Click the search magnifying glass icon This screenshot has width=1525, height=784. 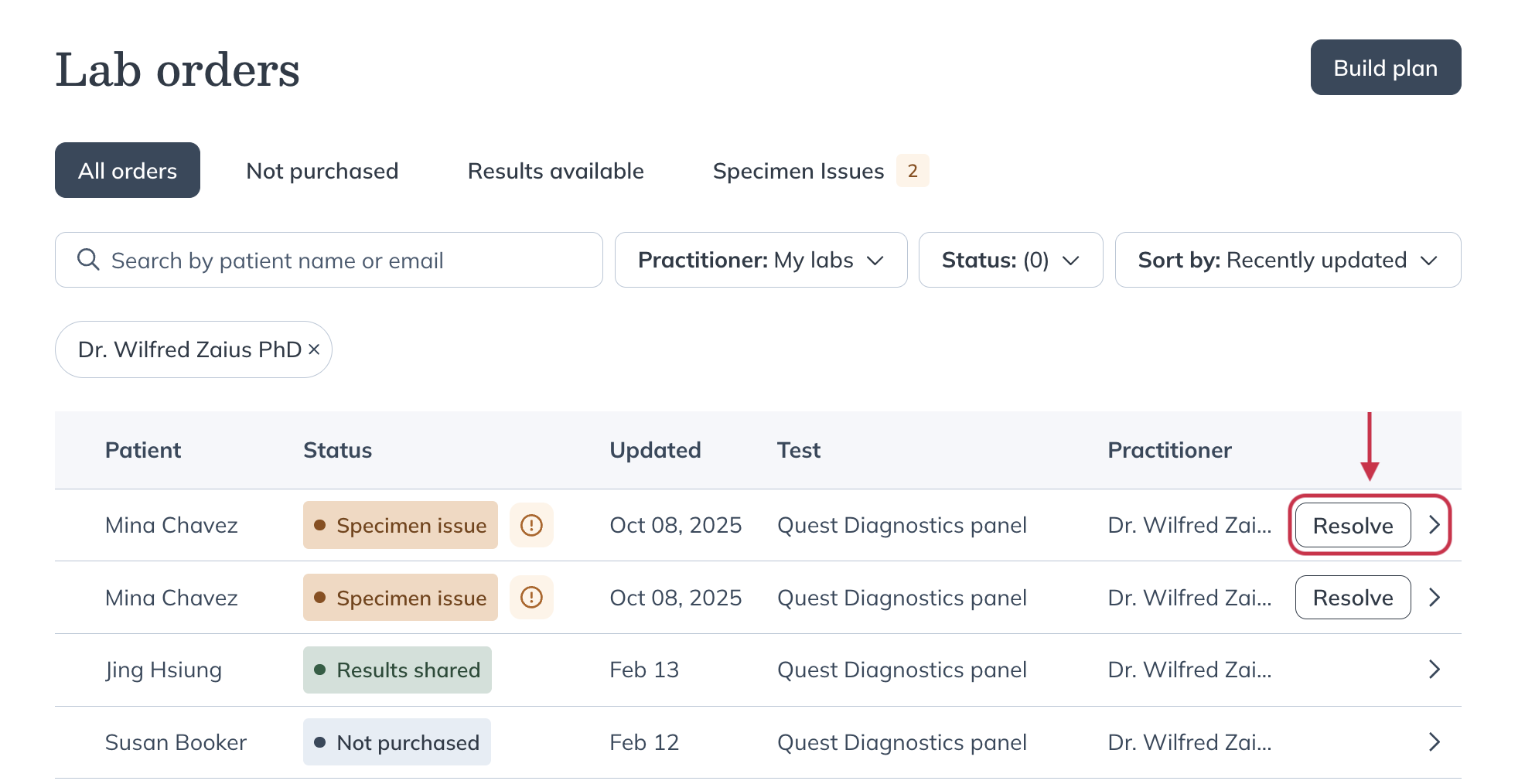(87, 260)
